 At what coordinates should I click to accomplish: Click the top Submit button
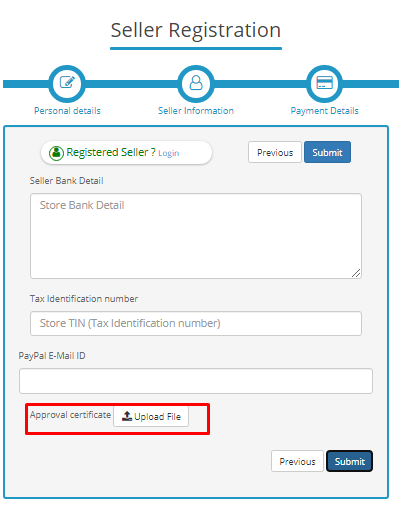(x=327, y=152)
